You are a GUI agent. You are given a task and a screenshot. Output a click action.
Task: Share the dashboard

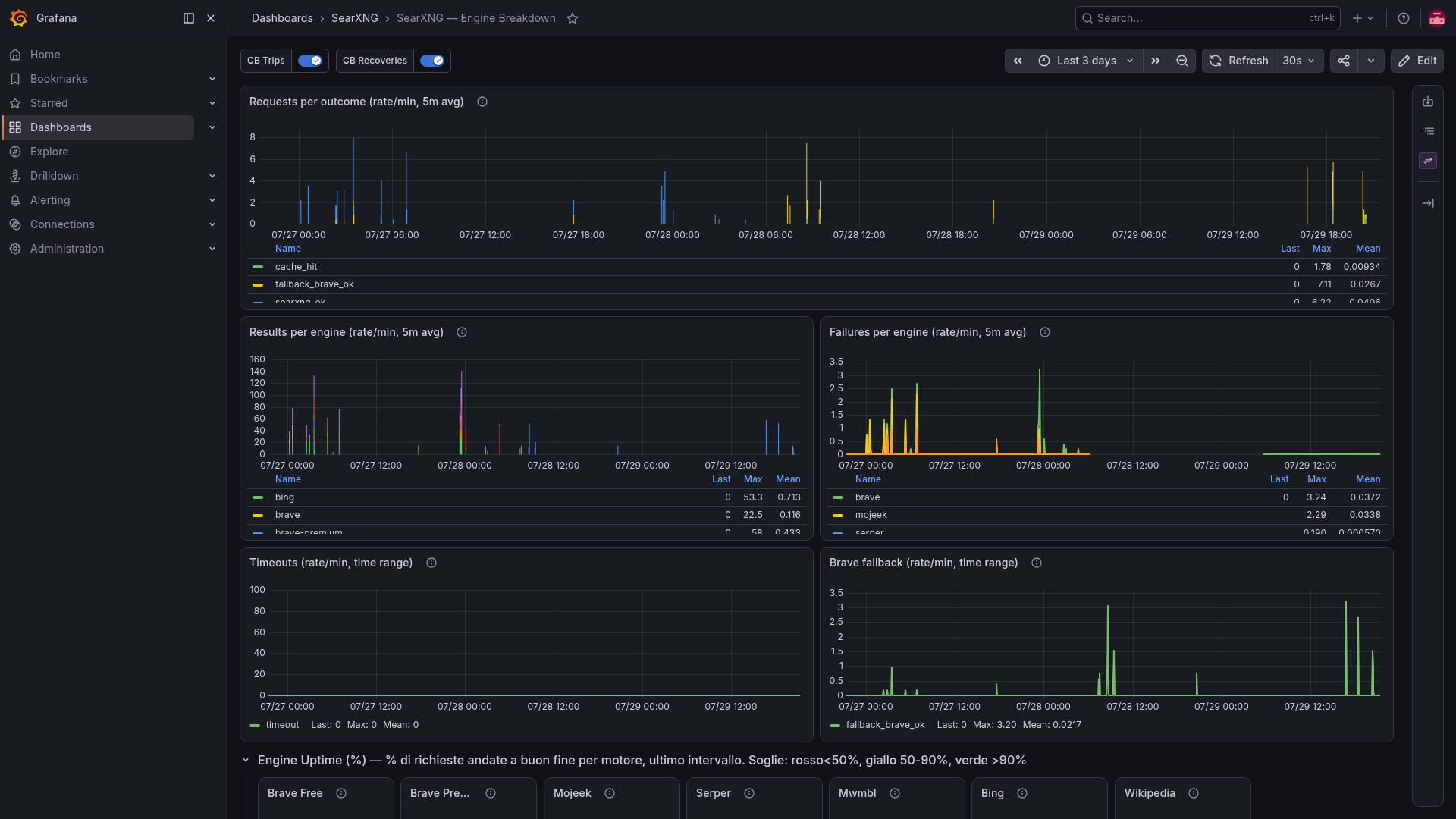(1344, 61)
